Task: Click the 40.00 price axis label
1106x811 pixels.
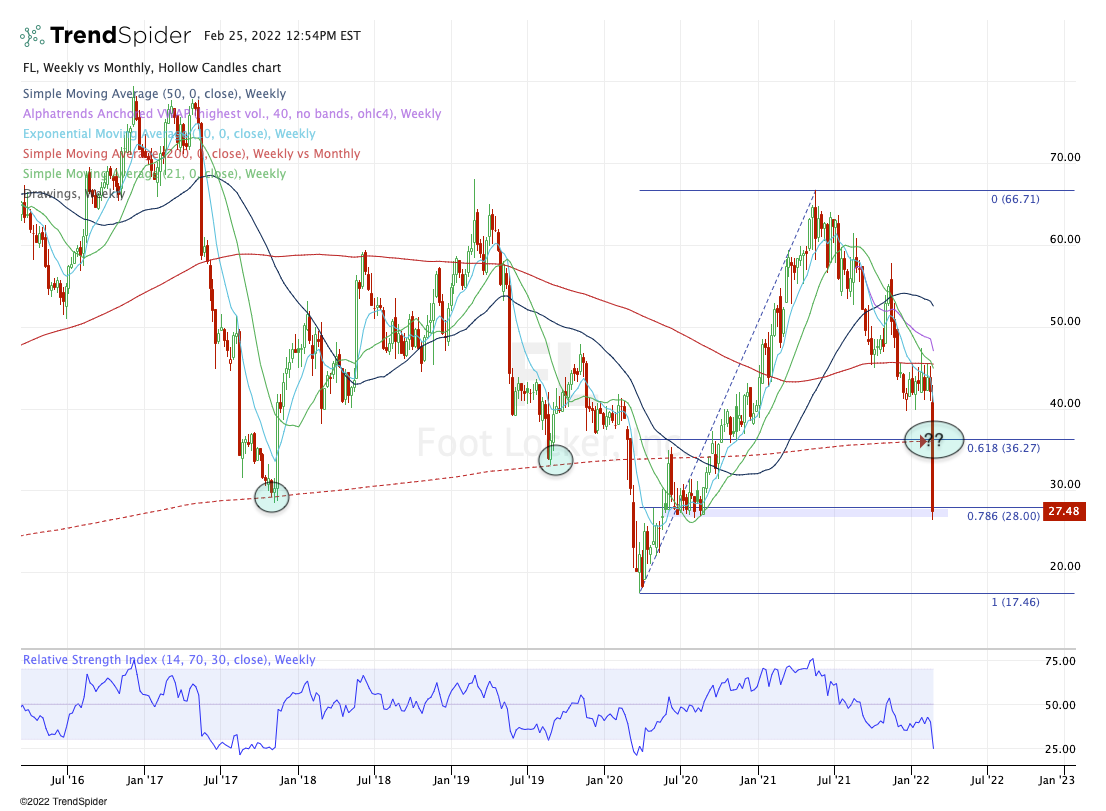Action: point(1064,403)
